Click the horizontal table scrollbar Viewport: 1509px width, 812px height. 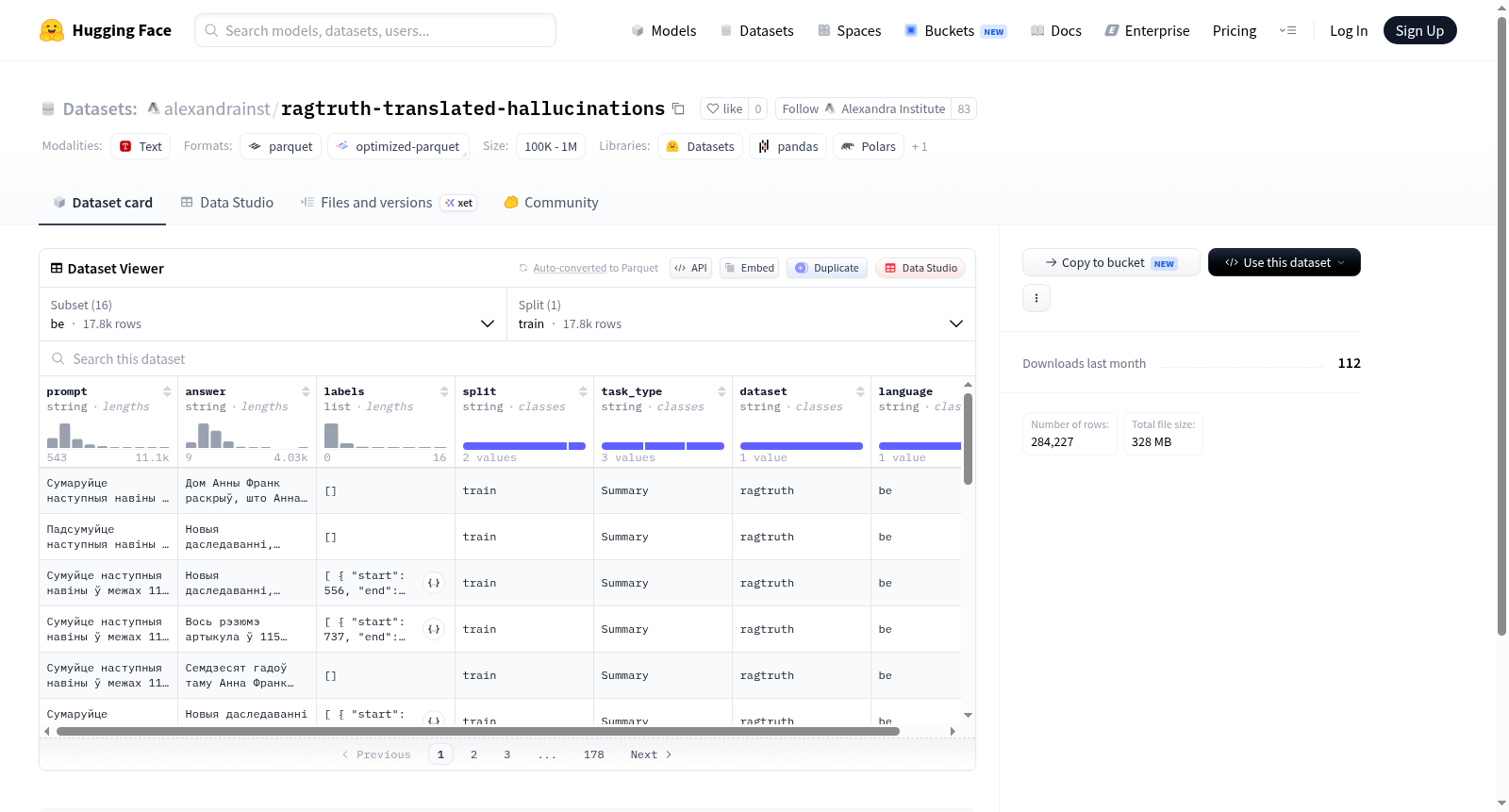pyautogui.click(x=477, y=731)
